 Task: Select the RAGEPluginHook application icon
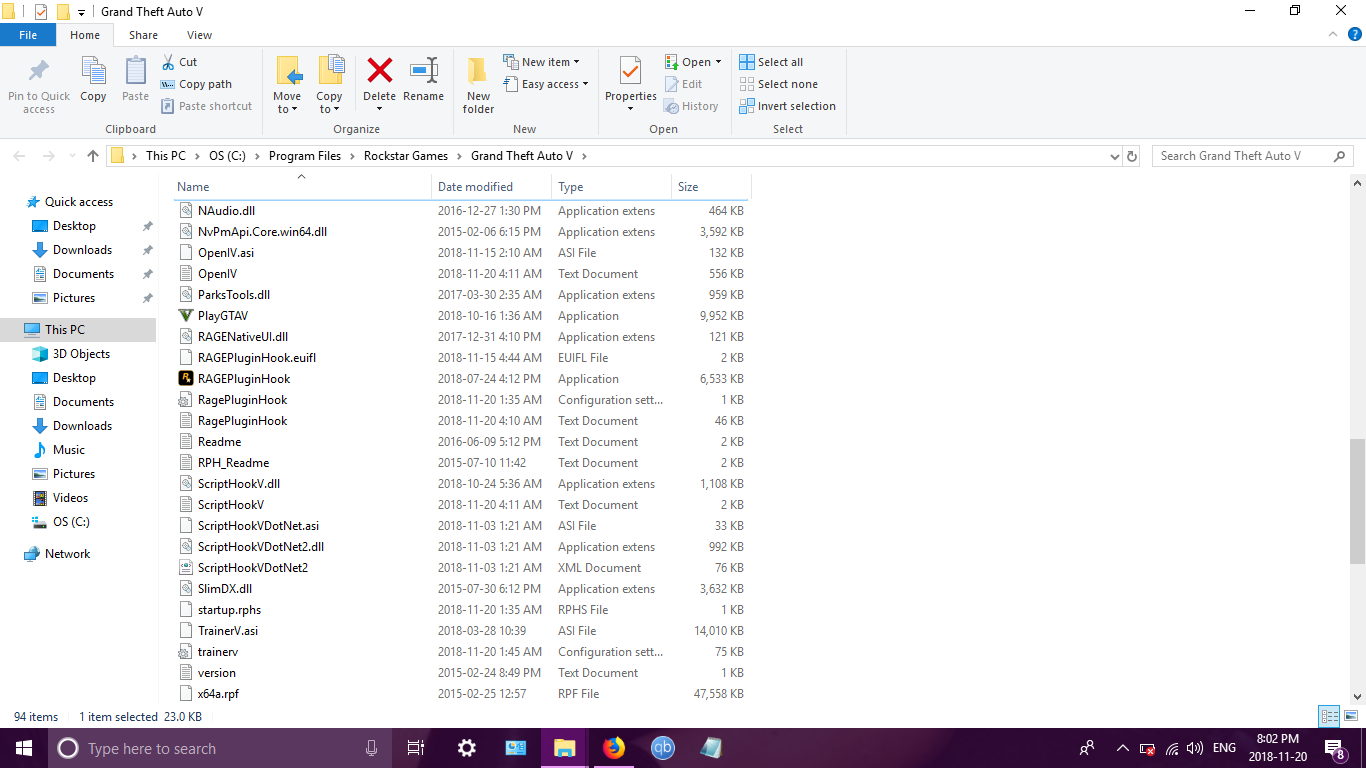[x=186, y=379]
